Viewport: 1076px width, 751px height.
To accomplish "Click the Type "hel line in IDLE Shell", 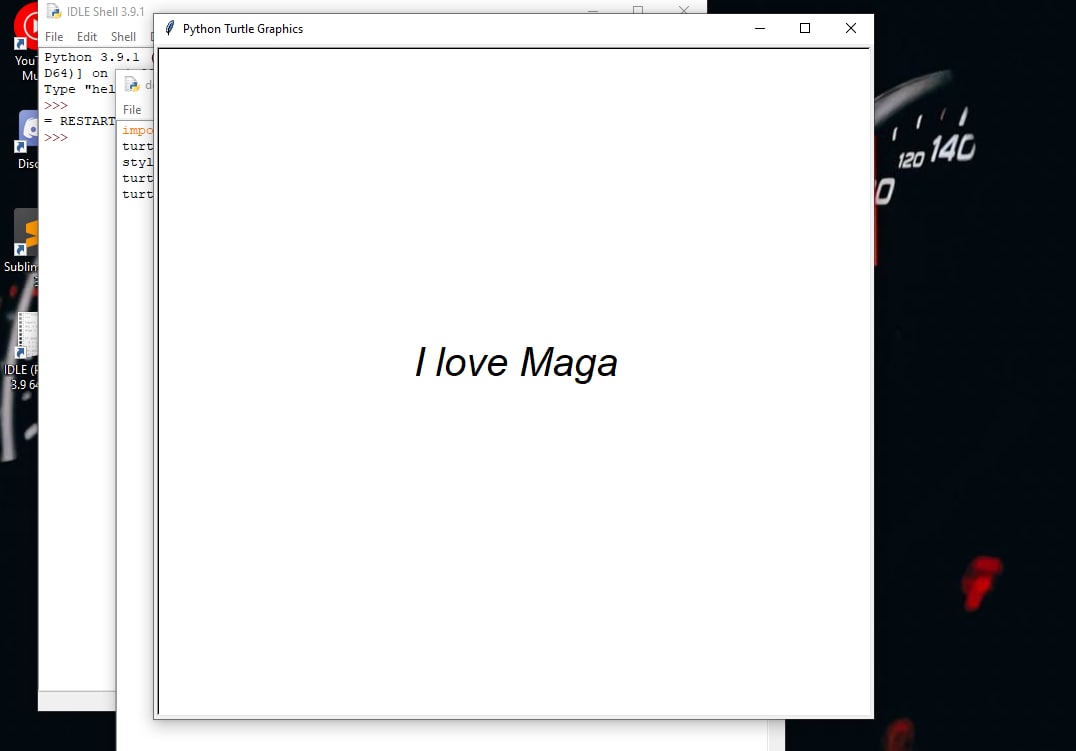I will tap(80, 89).
